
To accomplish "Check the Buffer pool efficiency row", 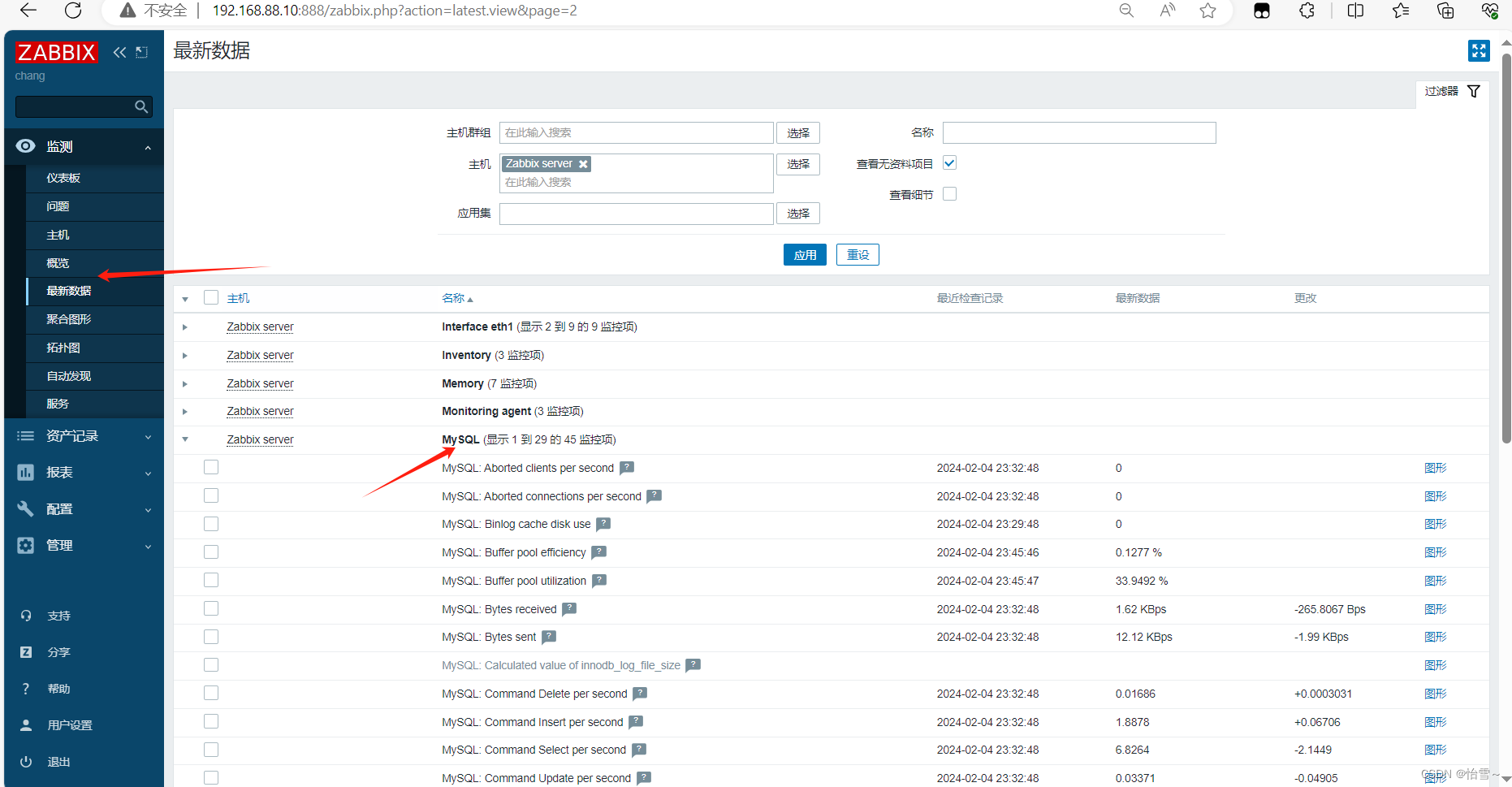I will point(211,552).
